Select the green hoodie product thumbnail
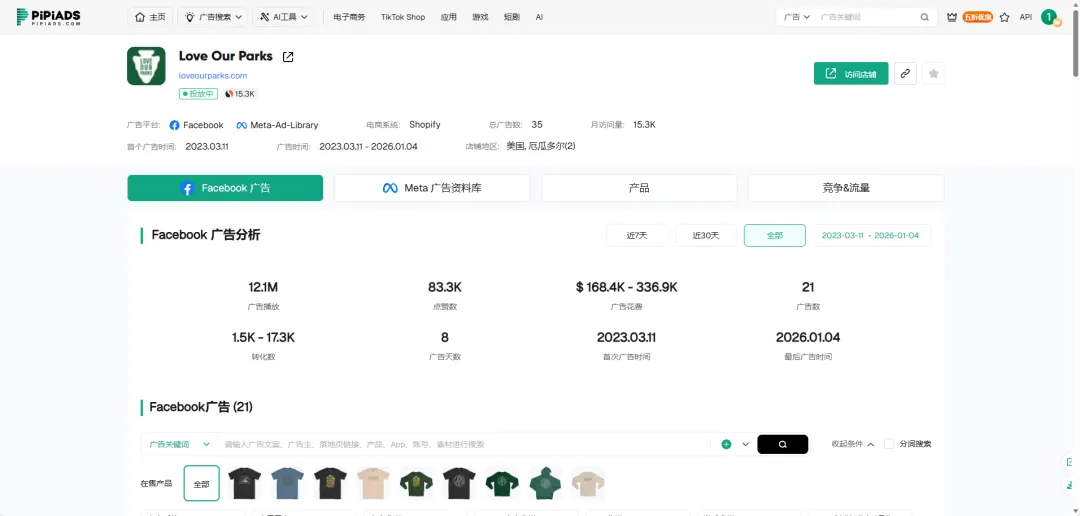1080x516 pixels. [545, 483]
